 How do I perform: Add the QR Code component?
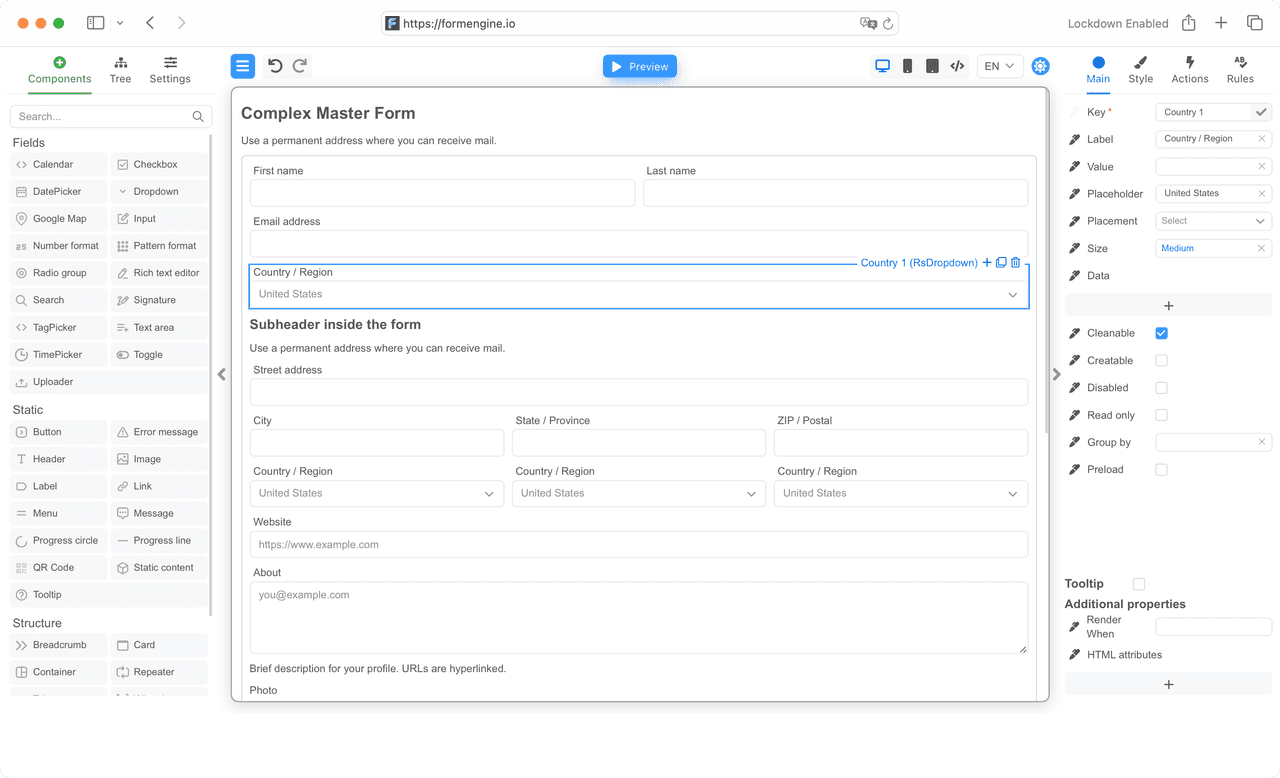click(58, 567)
